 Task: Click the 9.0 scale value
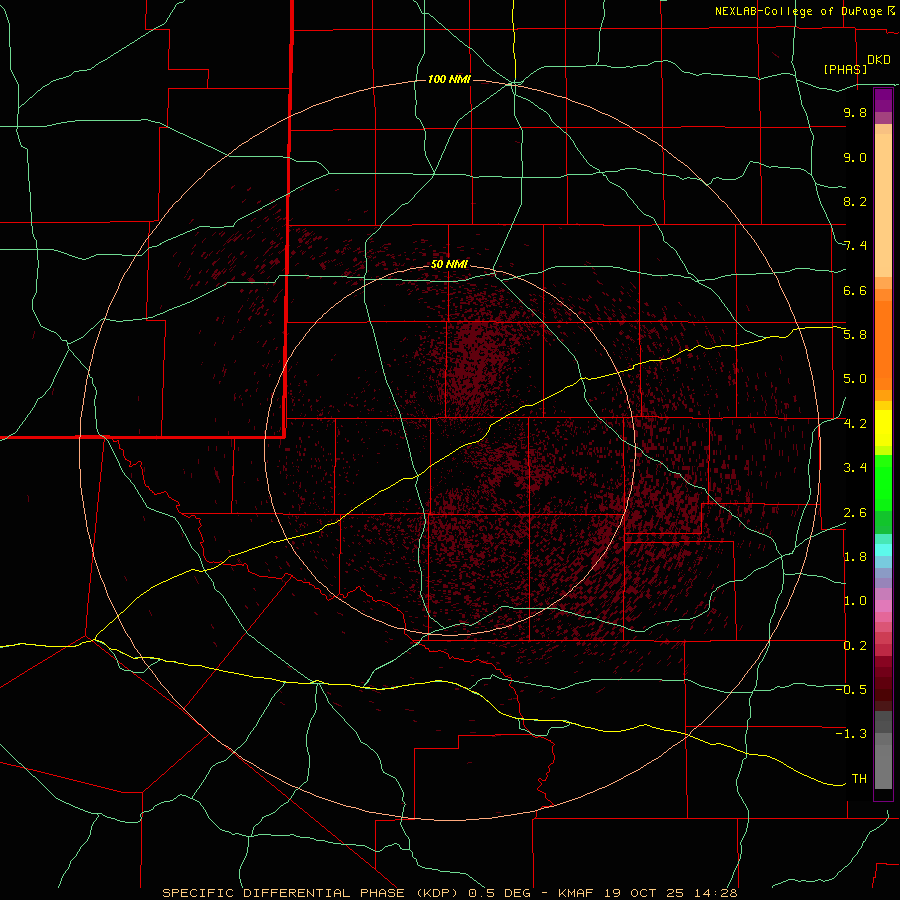855,158
